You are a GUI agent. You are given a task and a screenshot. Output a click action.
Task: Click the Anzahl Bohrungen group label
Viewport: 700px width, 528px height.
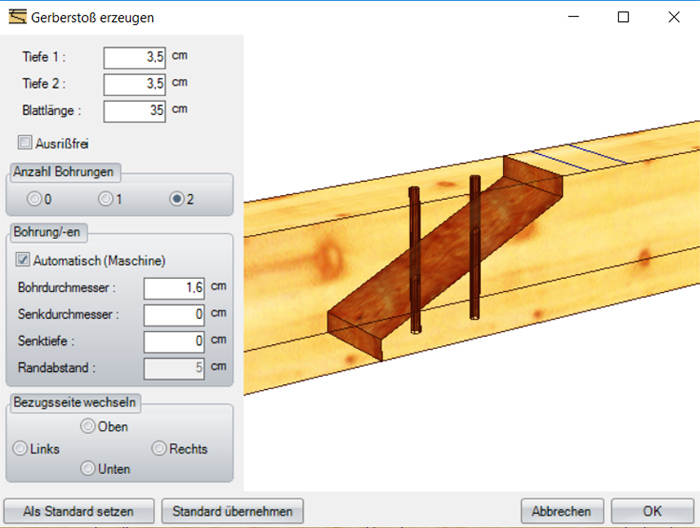click(x=63, y=172)
